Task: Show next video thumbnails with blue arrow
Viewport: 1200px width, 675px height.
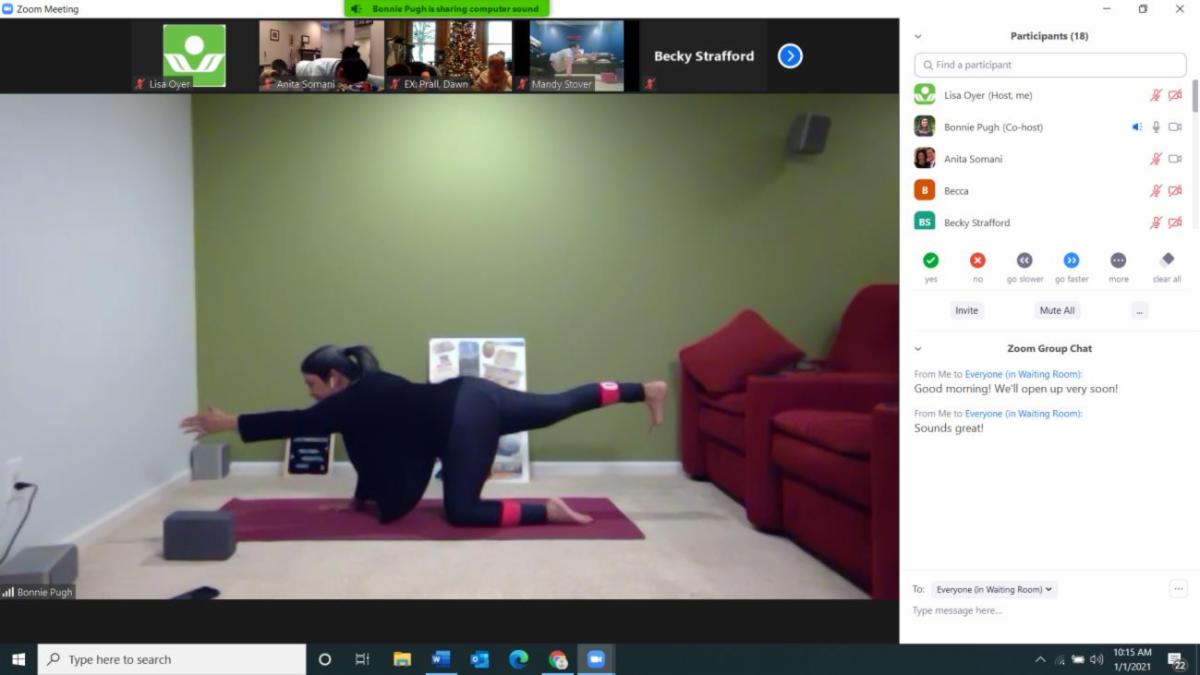Action: point(790,56)
